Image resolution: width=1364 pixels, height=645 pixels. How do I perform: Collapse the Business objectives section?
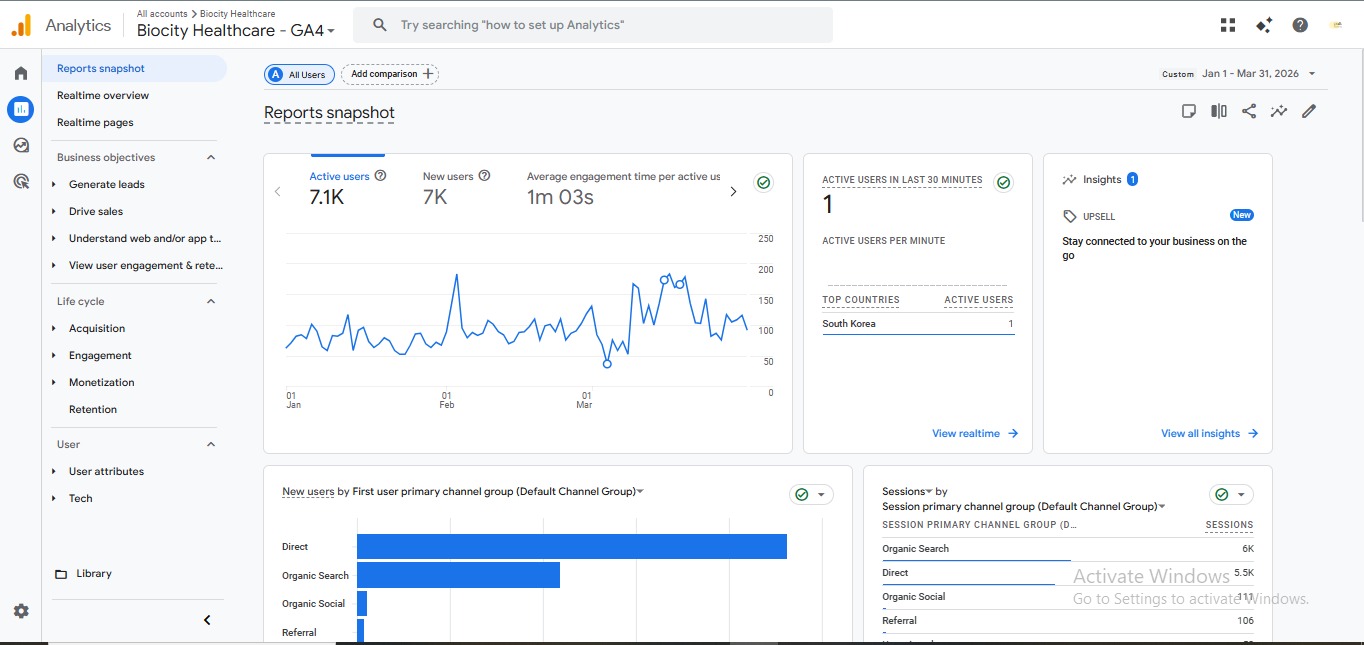click(211, 157)
